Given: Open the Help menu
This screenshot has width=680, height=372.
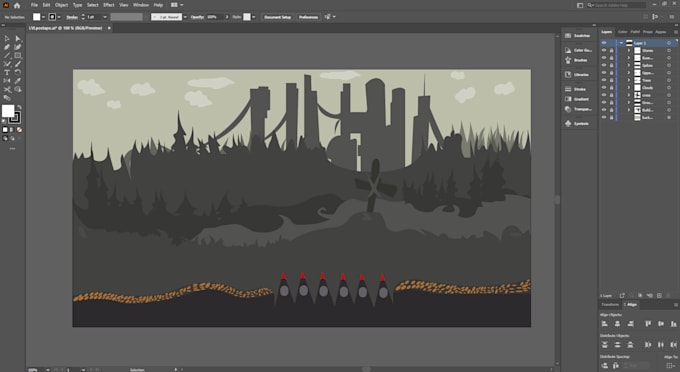Looking at the screenshot, I should click(x=158, y=5).
